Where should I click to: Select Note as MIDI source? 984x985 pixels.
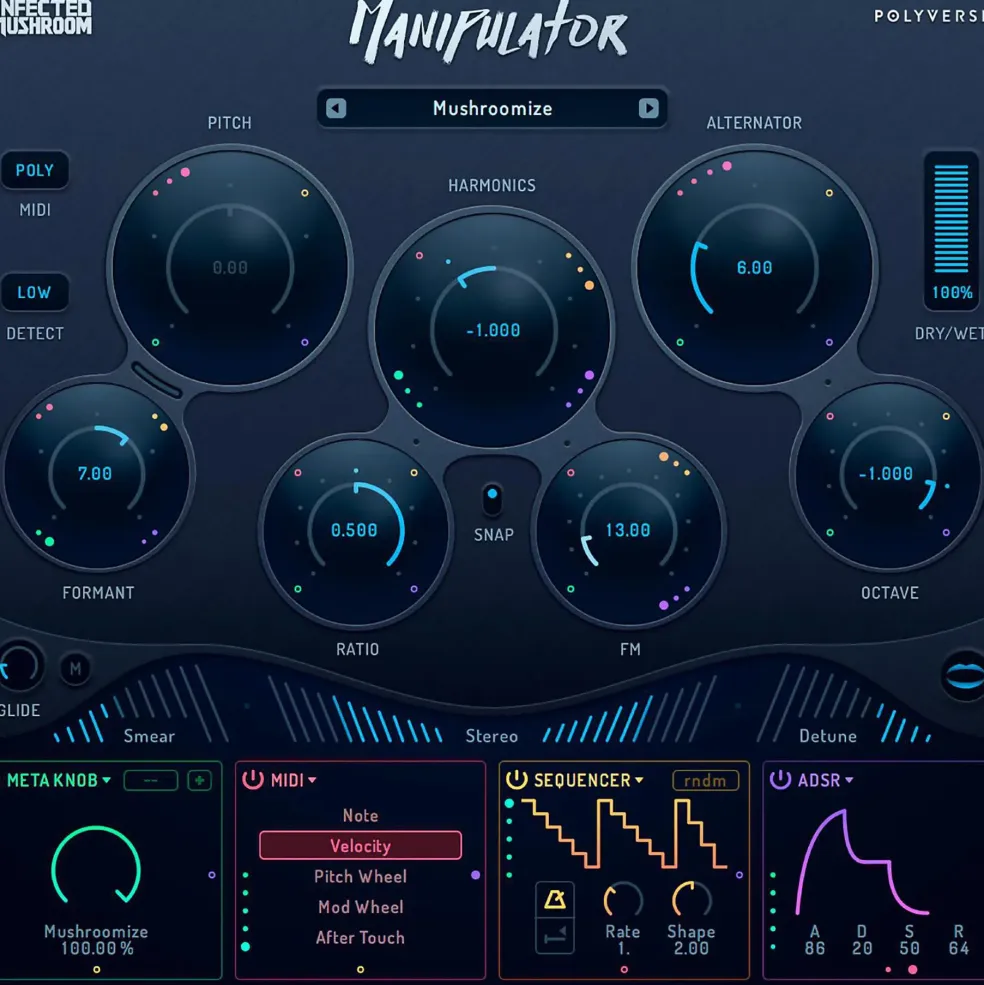pos(360,815)
